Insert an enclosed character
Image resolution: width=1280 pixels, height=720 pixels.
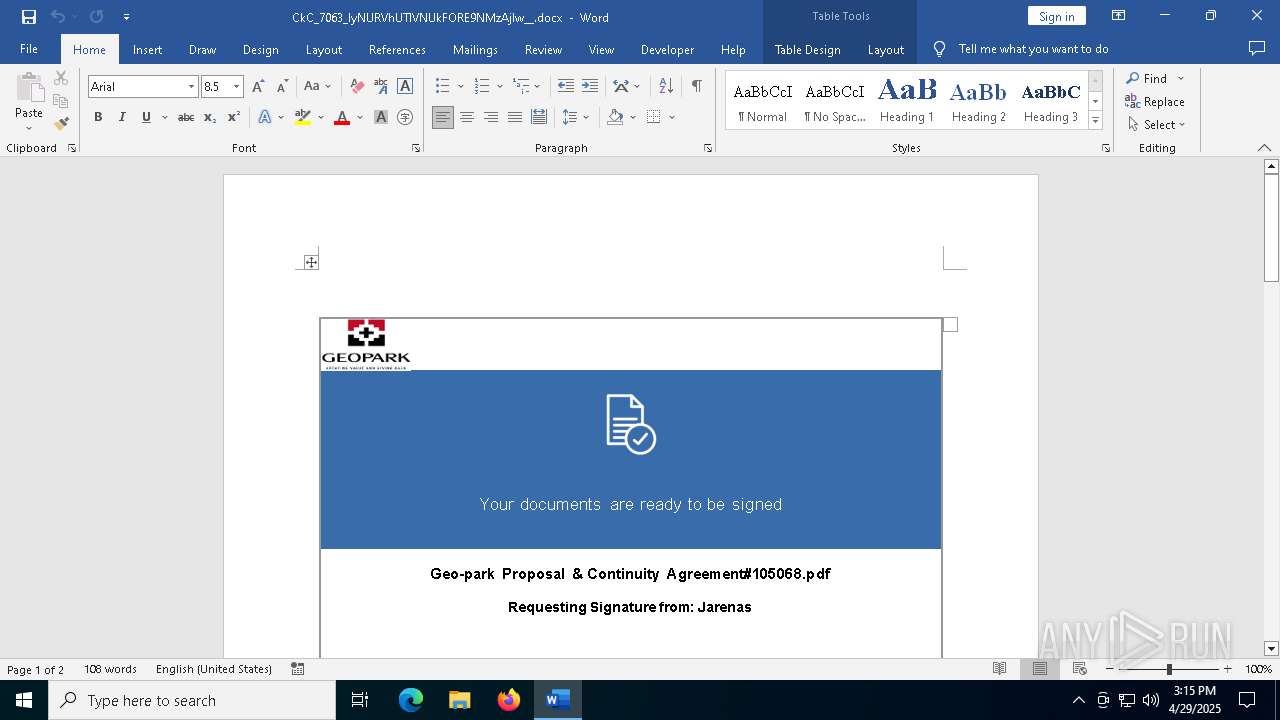pyautogui.click(x=405, y=117)
